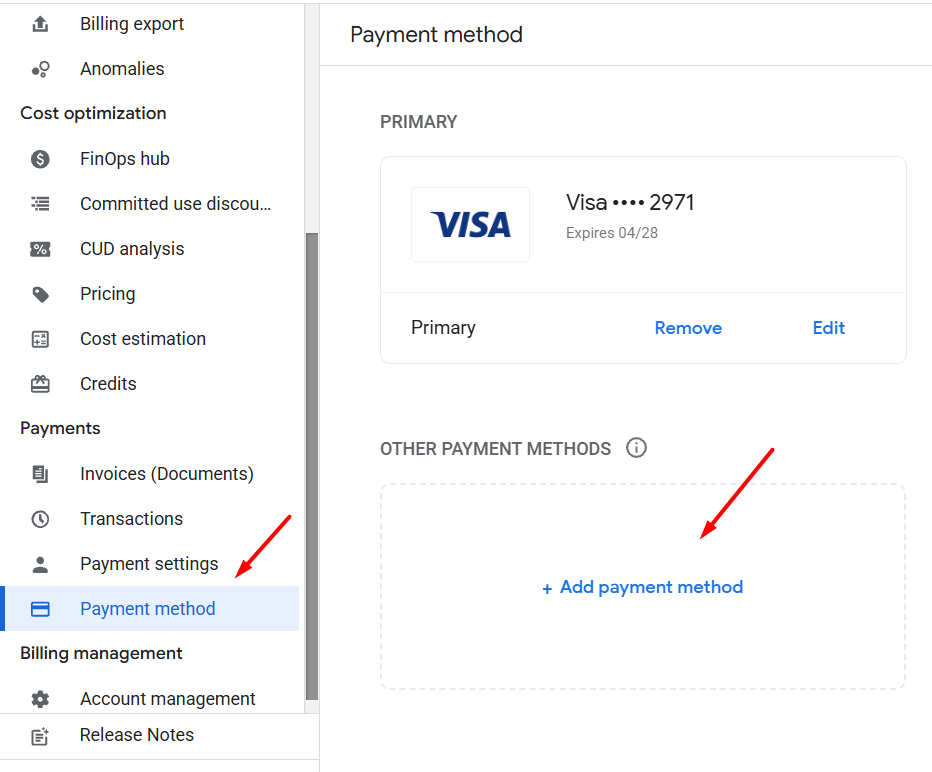Click the info icon beside Other Payment Methods

coord(636,448)
